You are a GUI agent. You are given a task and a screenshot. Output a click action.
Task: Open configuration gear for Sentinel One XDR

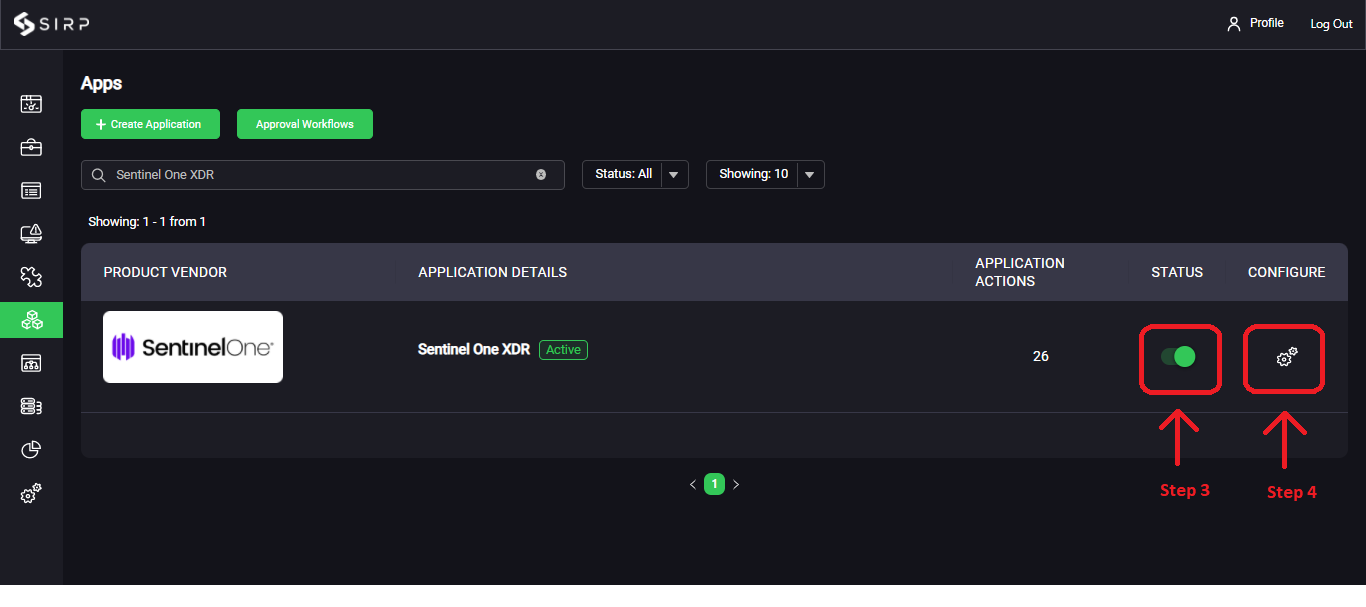1287,356
